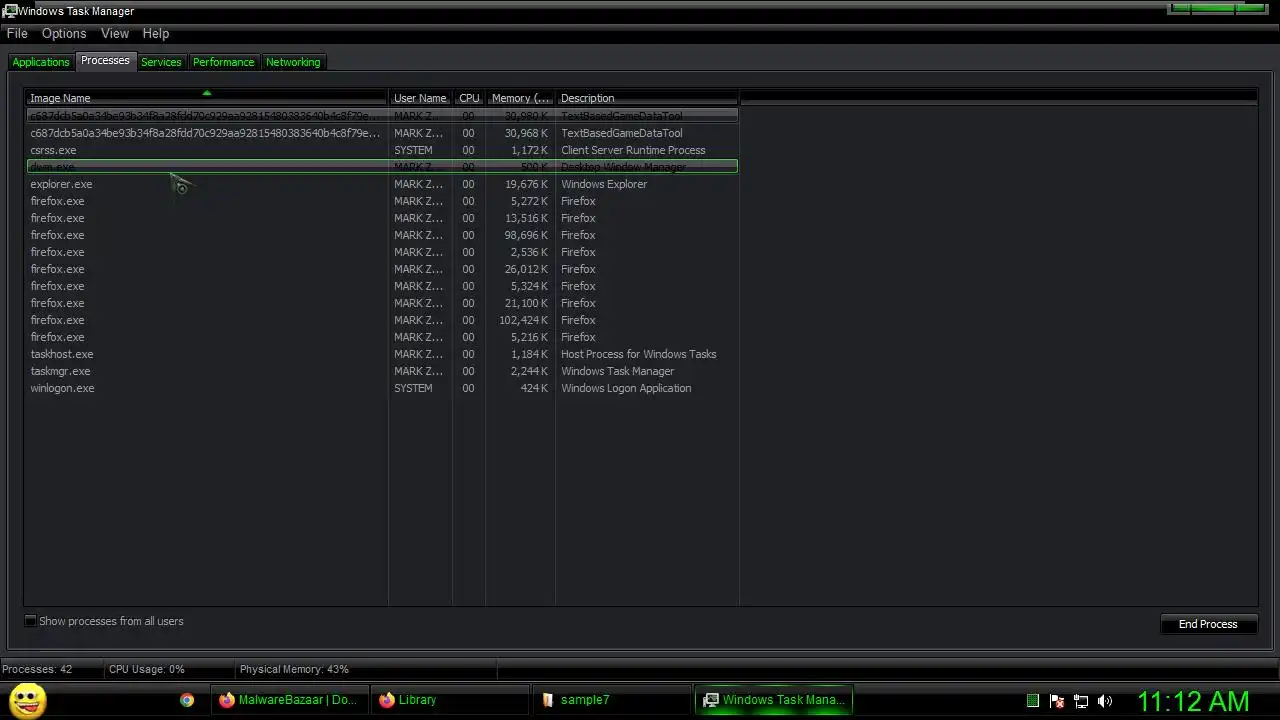Viewport: 1280px width, 720px height.
Task: Select firefox.exe using 21,100 K
Action: [x=382, y=303]
